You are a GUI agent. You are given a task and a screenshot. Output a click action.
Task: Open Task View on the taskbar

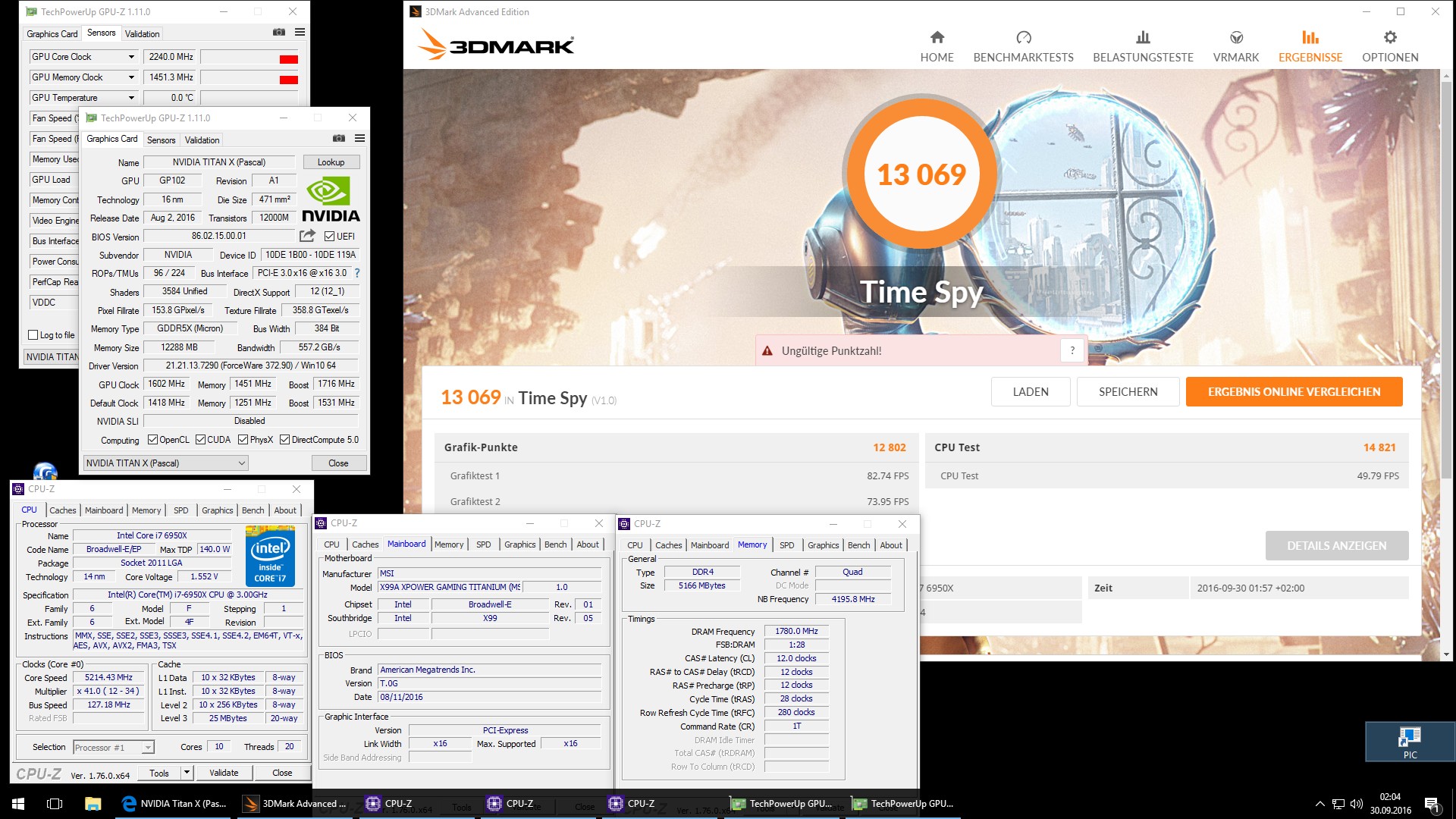pos(55,804)
